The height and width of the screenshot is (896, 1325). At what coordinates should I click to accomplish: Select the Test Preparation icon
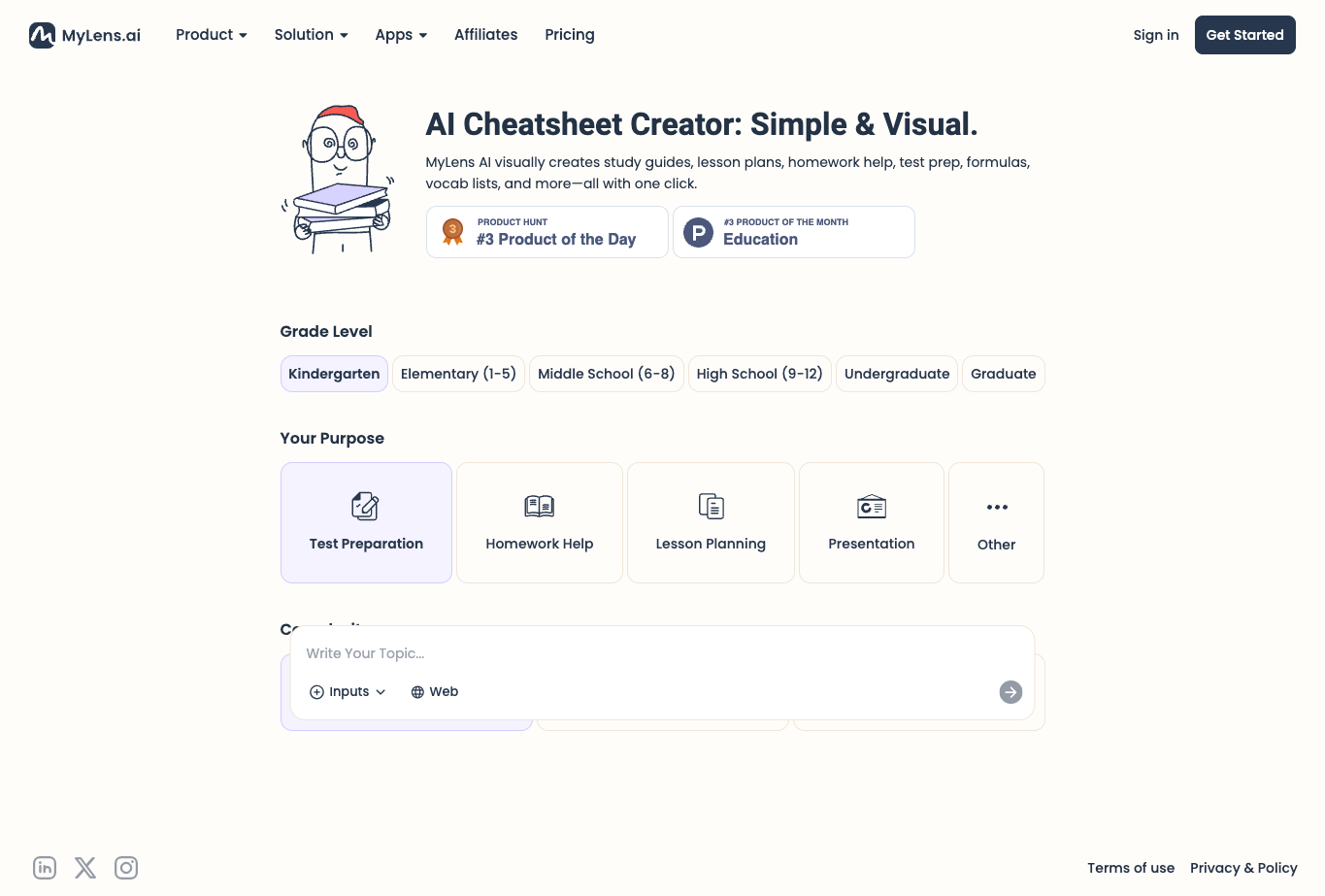tap(365, 506)
